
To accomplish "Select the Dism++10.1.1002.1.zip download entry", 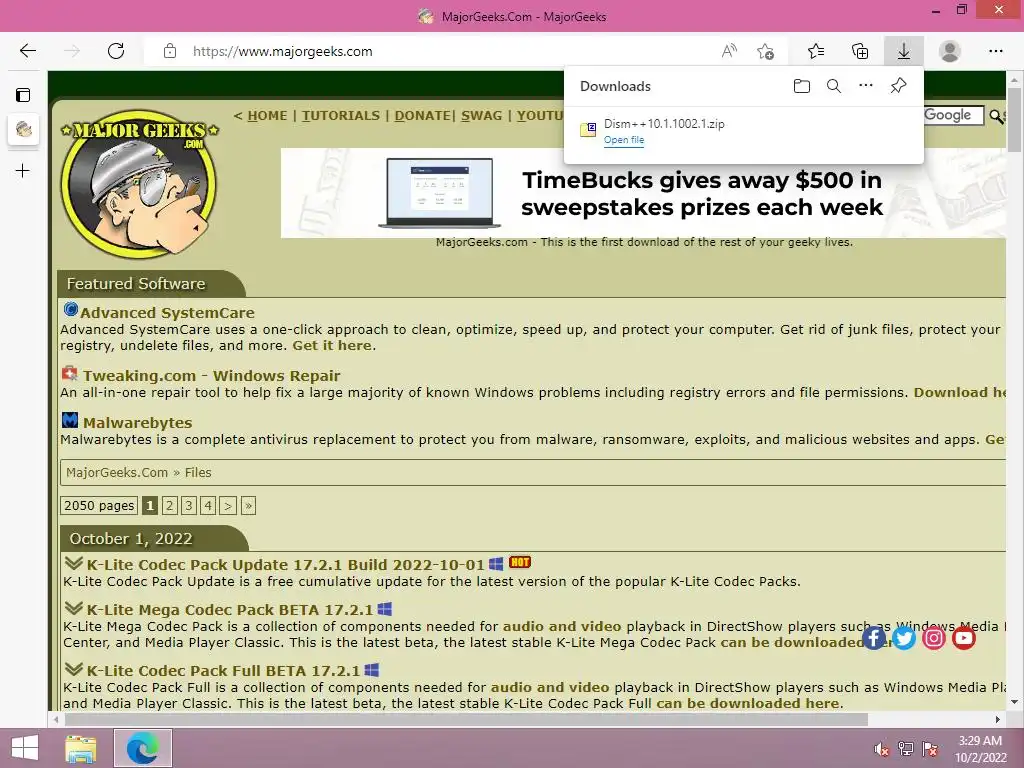I will click(743, 131).
